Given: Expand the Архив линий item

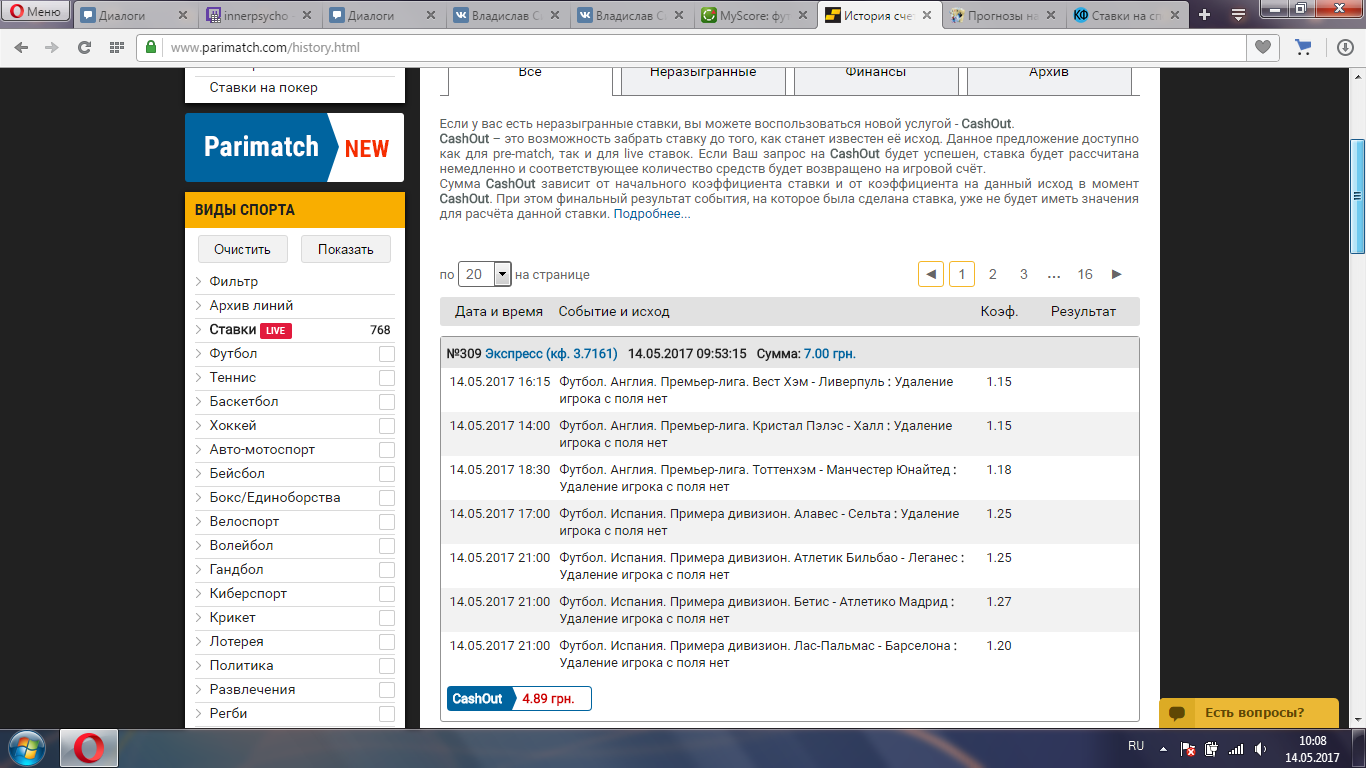Looking at the screenshot, I should pos(251,305).
